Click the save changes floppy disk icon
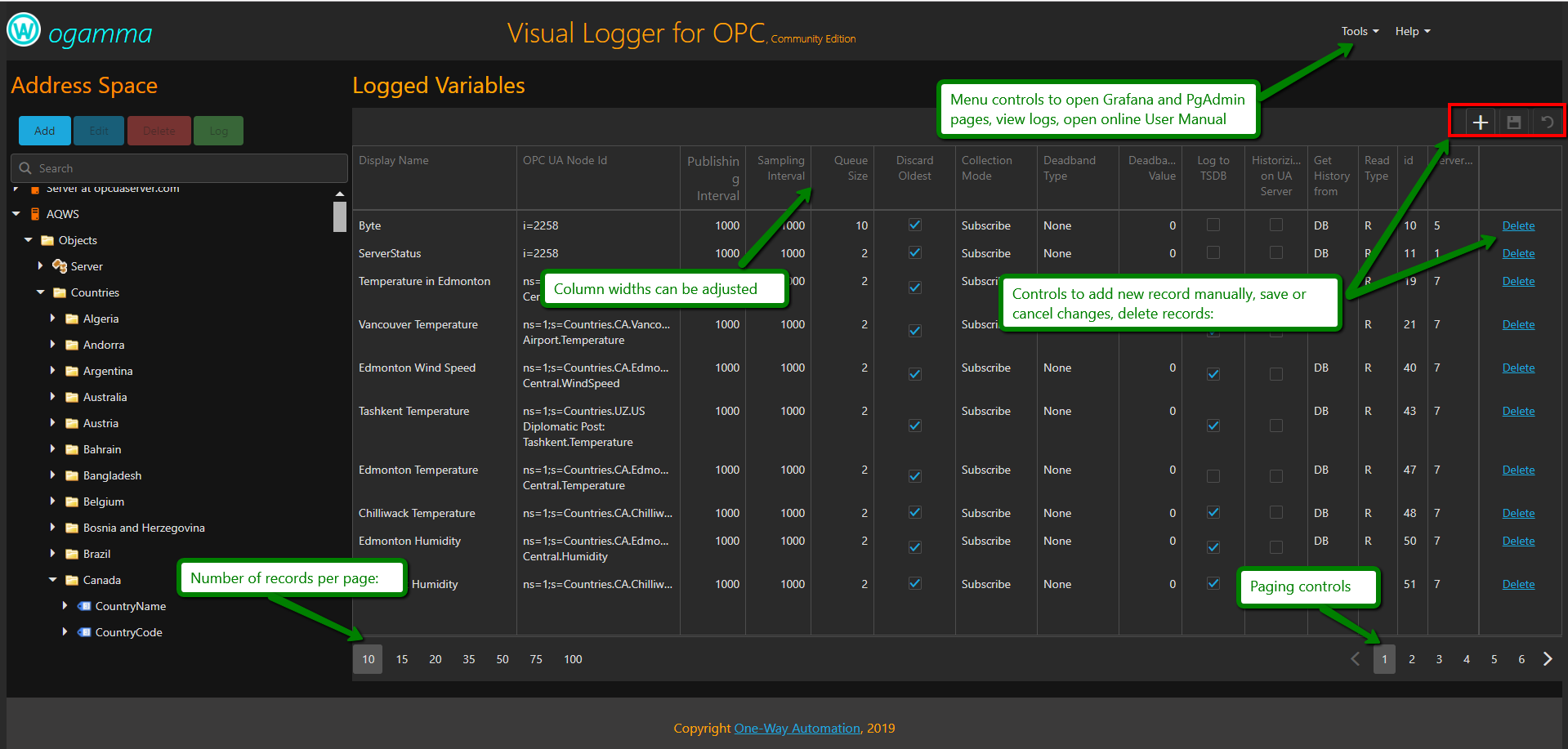This screenshot has width=1568, height=749. pyautogui.click(x=1513, y=123)
